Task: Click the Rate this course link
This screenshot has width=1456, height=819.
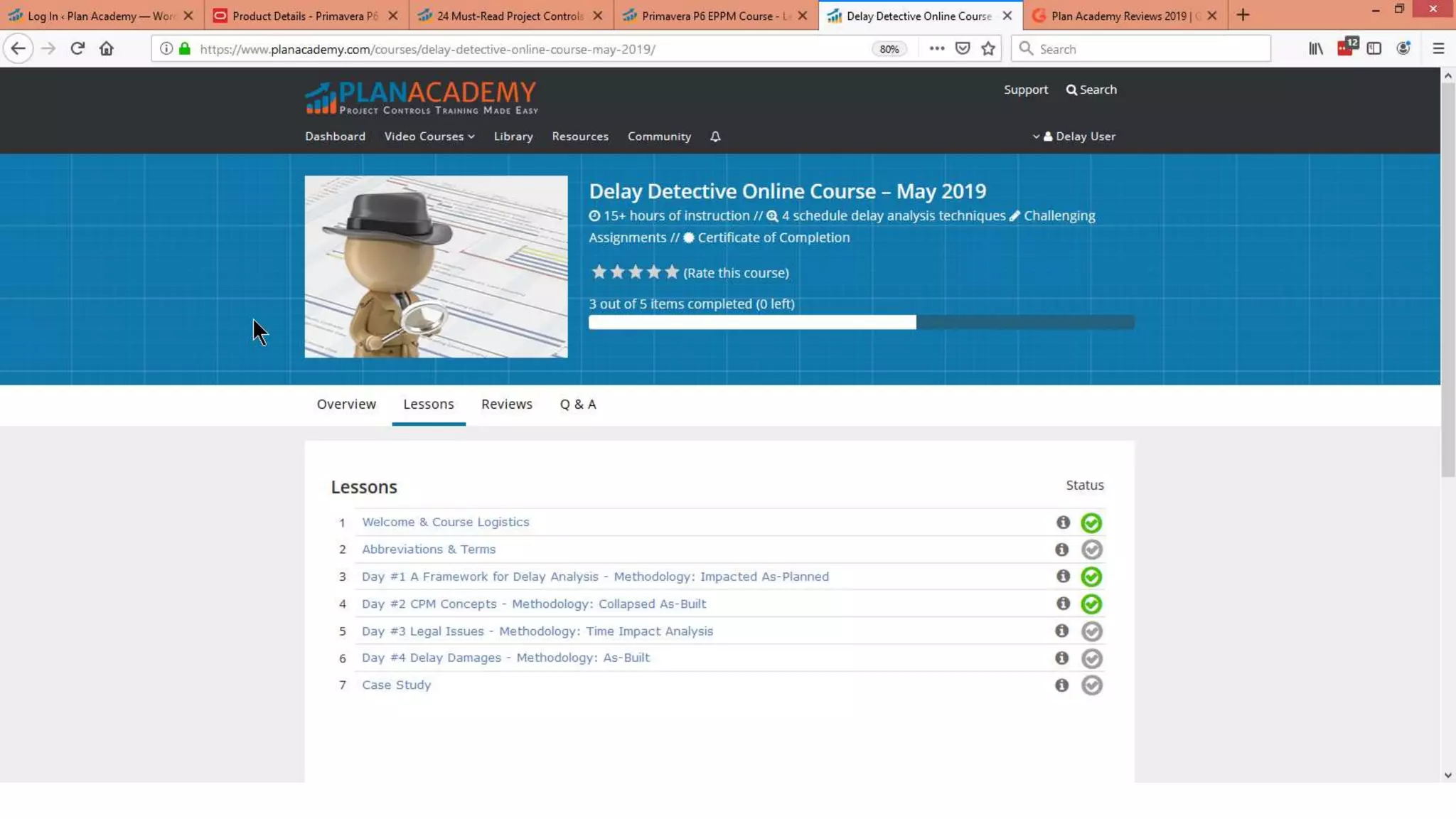Action: point(736,273)
